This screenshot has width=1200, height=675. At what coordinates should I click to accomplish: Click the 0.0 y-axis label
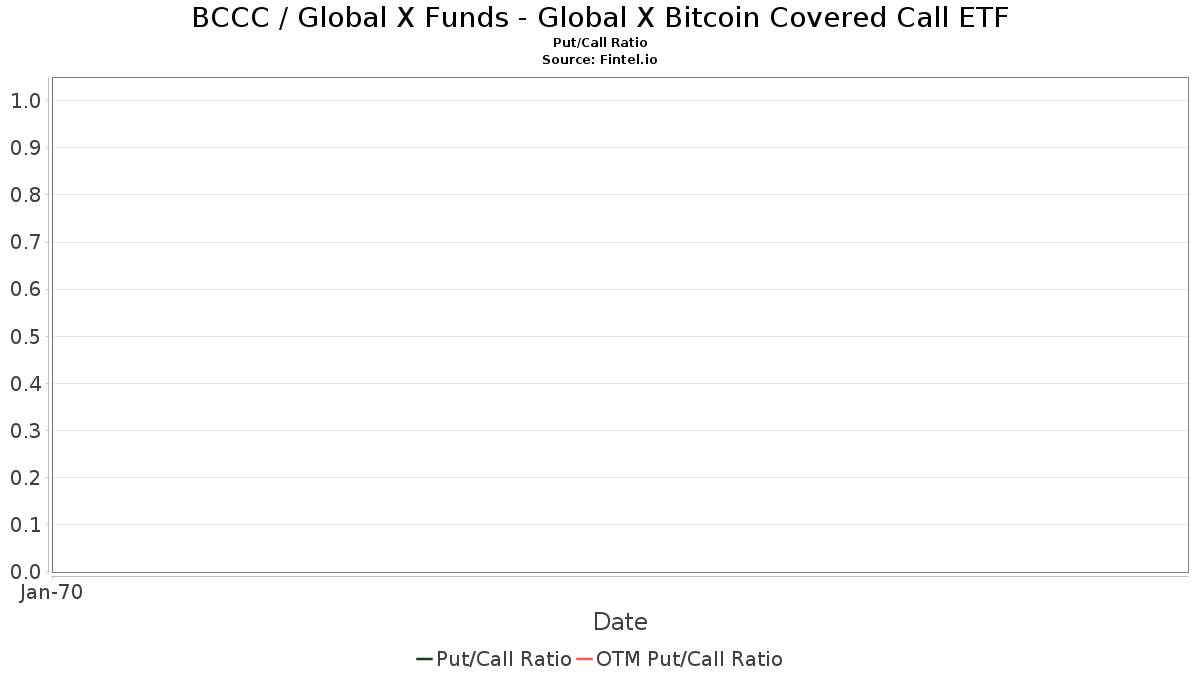[25, 572]
